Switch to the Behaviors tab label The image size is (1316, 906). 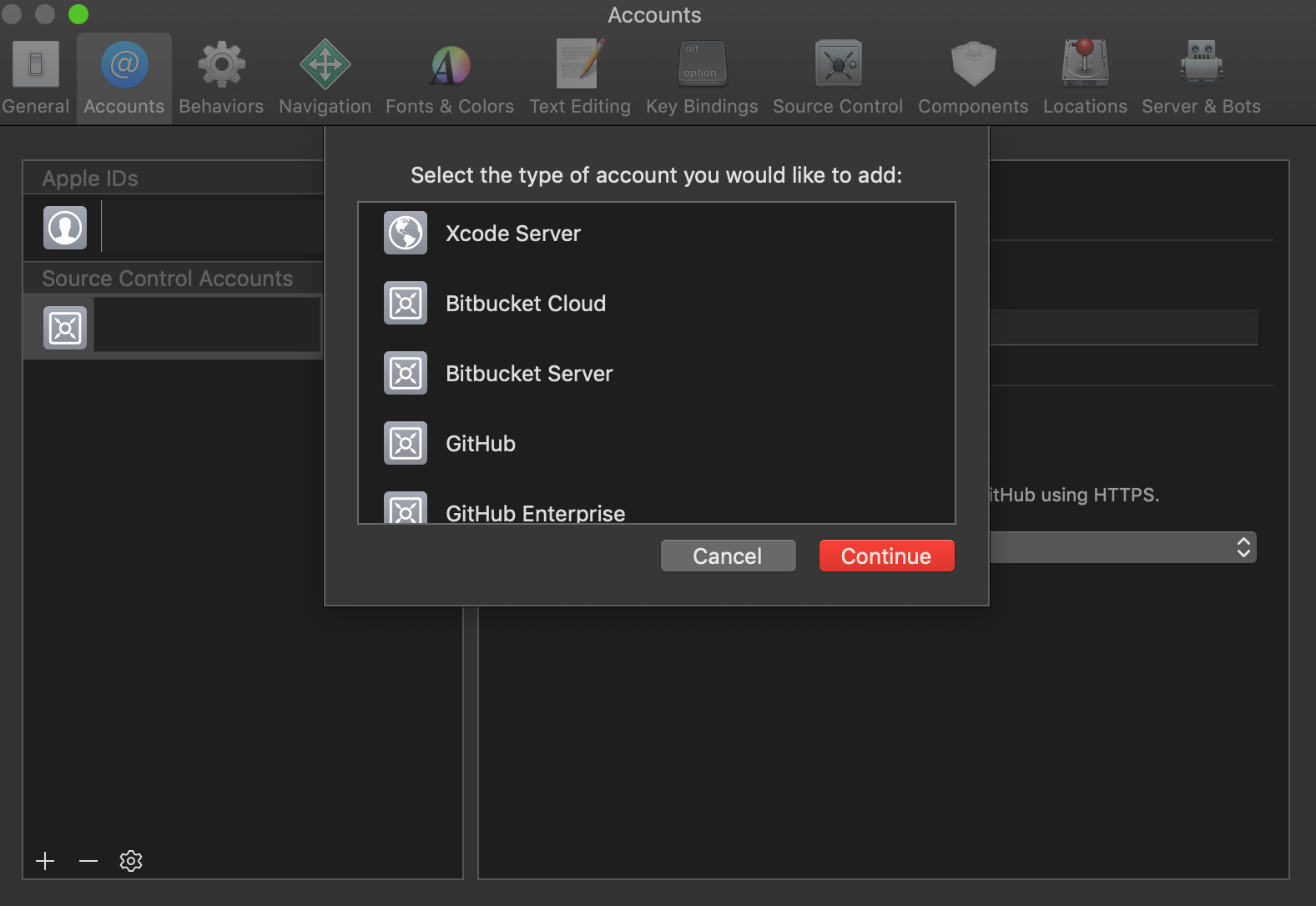click(221, 107)
